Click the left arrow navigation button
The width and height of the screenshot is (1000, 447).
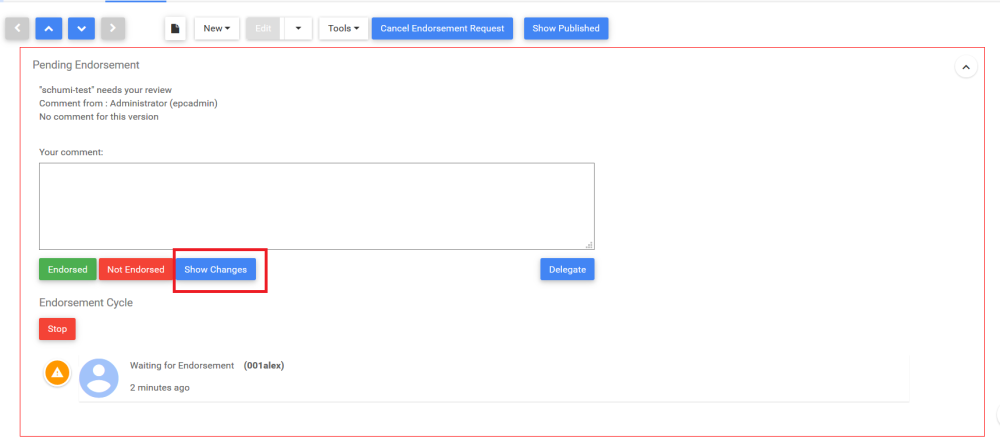pos(18,28)
